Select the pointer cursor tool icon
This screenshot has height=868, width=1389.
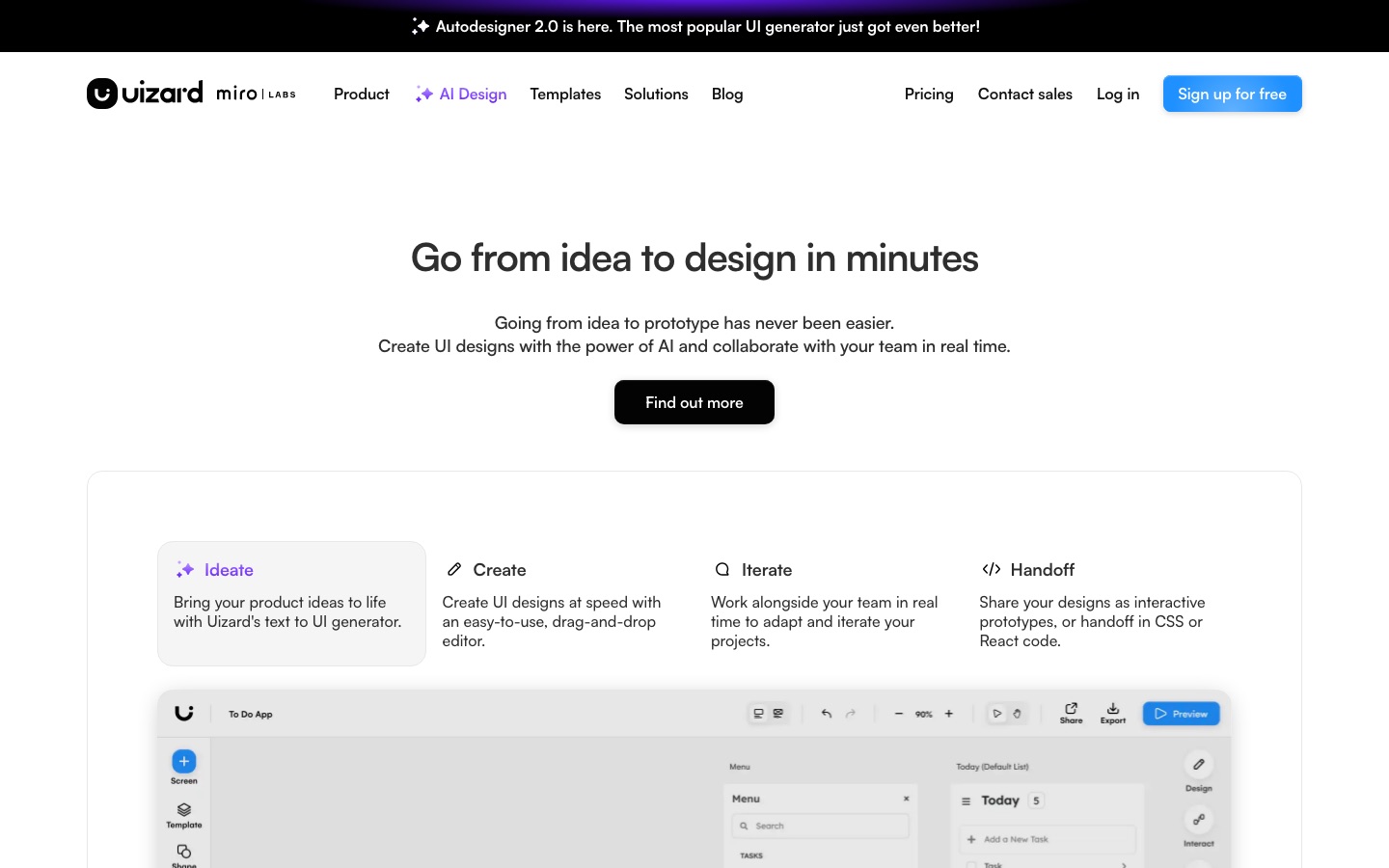[x=997, y=714]
